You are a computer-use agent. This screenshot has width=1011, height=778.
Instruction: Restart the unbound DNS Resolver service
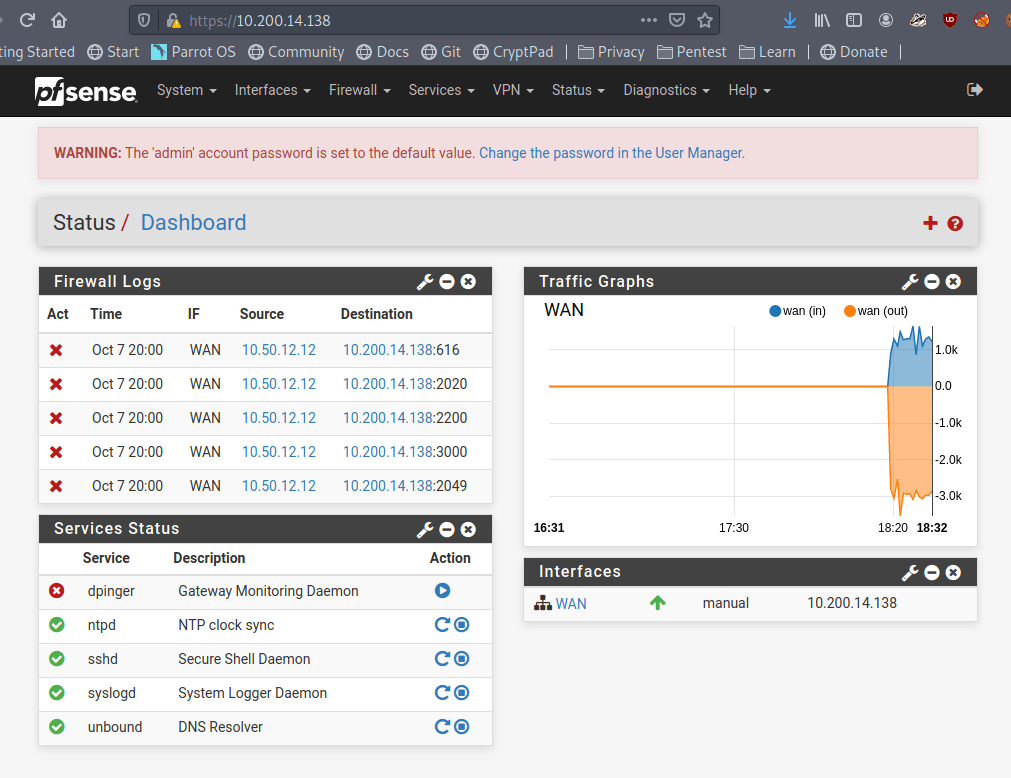(x=442, y=727)
